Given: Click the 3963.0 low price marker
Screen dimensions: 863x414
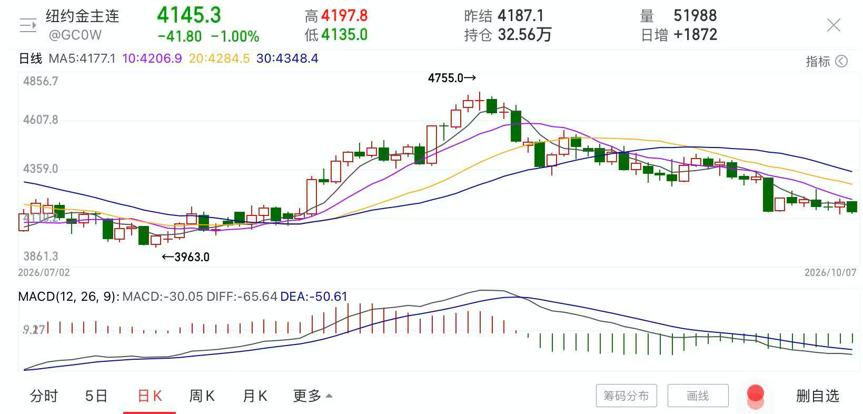Looking at the screenshot, I should (x=185, y=257).
